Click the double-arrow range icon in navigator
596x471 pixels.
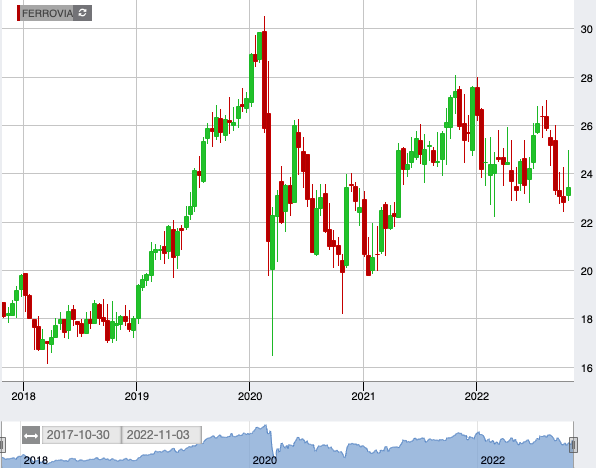click(x=31, y=435)
